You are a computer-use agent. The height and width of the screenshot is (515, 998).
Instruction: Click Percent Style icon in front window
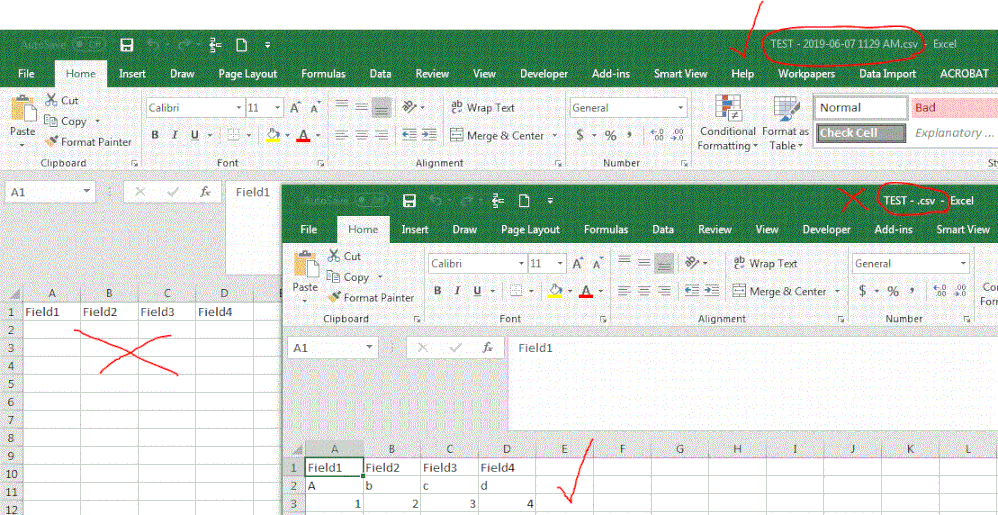coord(893,291)
